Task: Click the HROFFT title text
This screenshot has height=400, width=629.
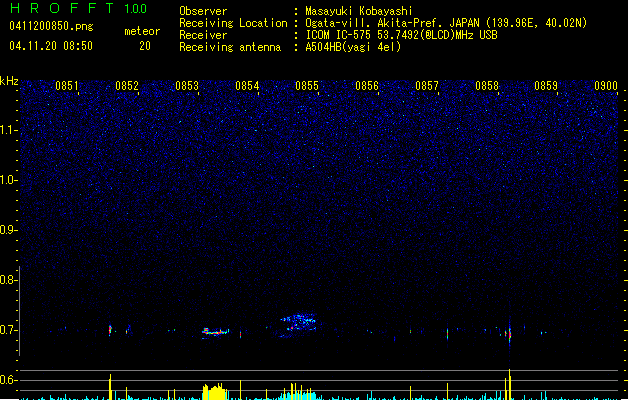Action: click(x=62, y=8)
